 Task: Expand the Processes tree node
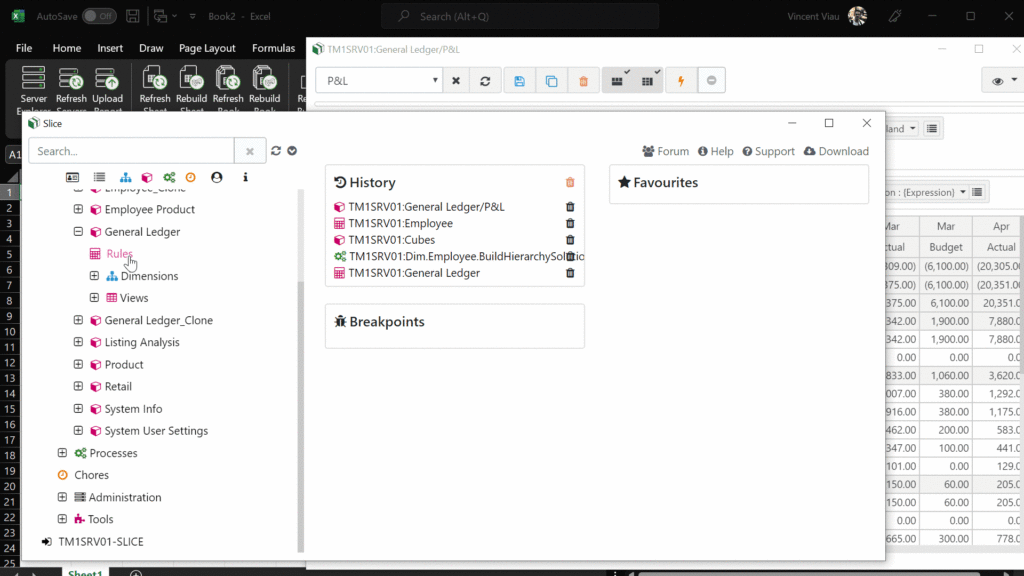click(x=62, y=453)
